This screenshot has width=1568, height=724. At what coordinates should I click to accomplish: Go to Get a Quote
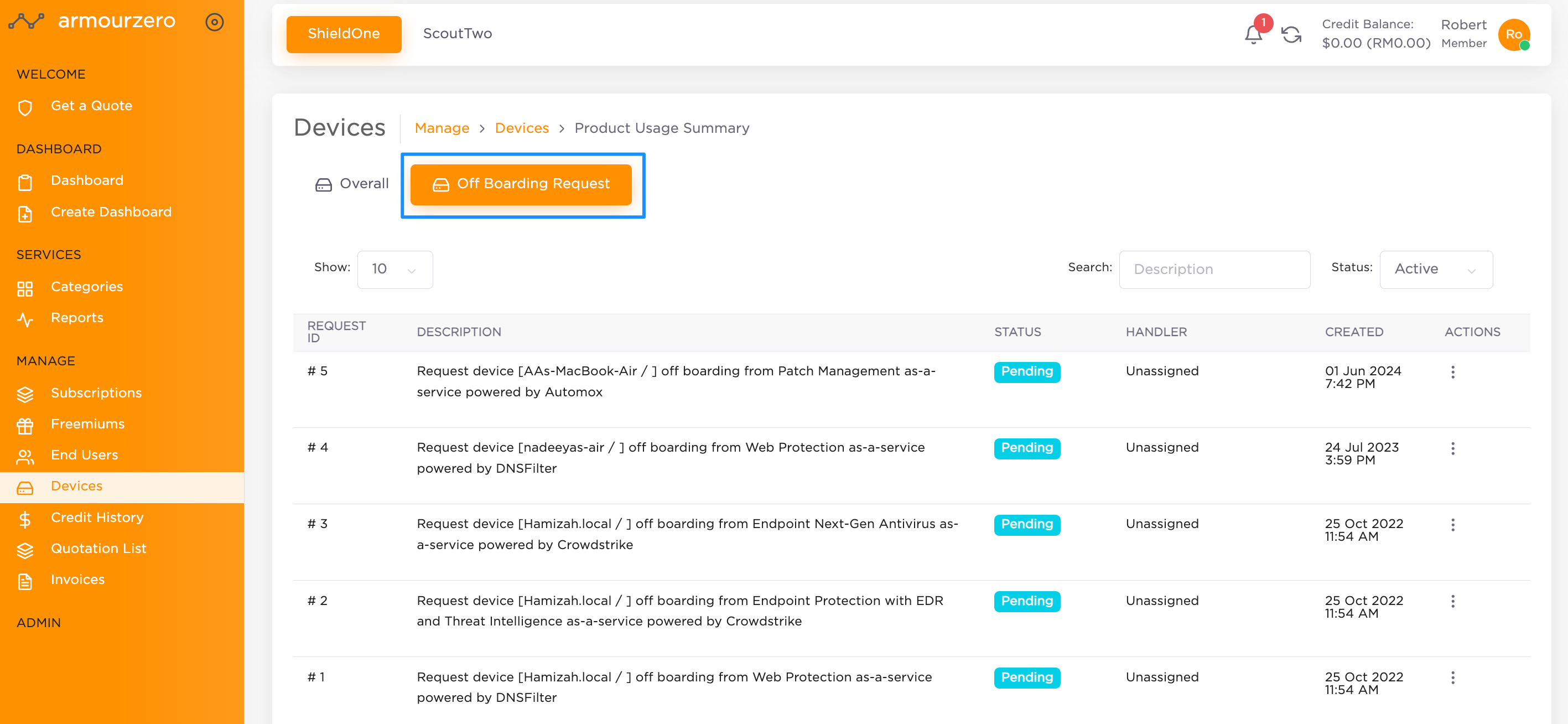pos(91,106)
